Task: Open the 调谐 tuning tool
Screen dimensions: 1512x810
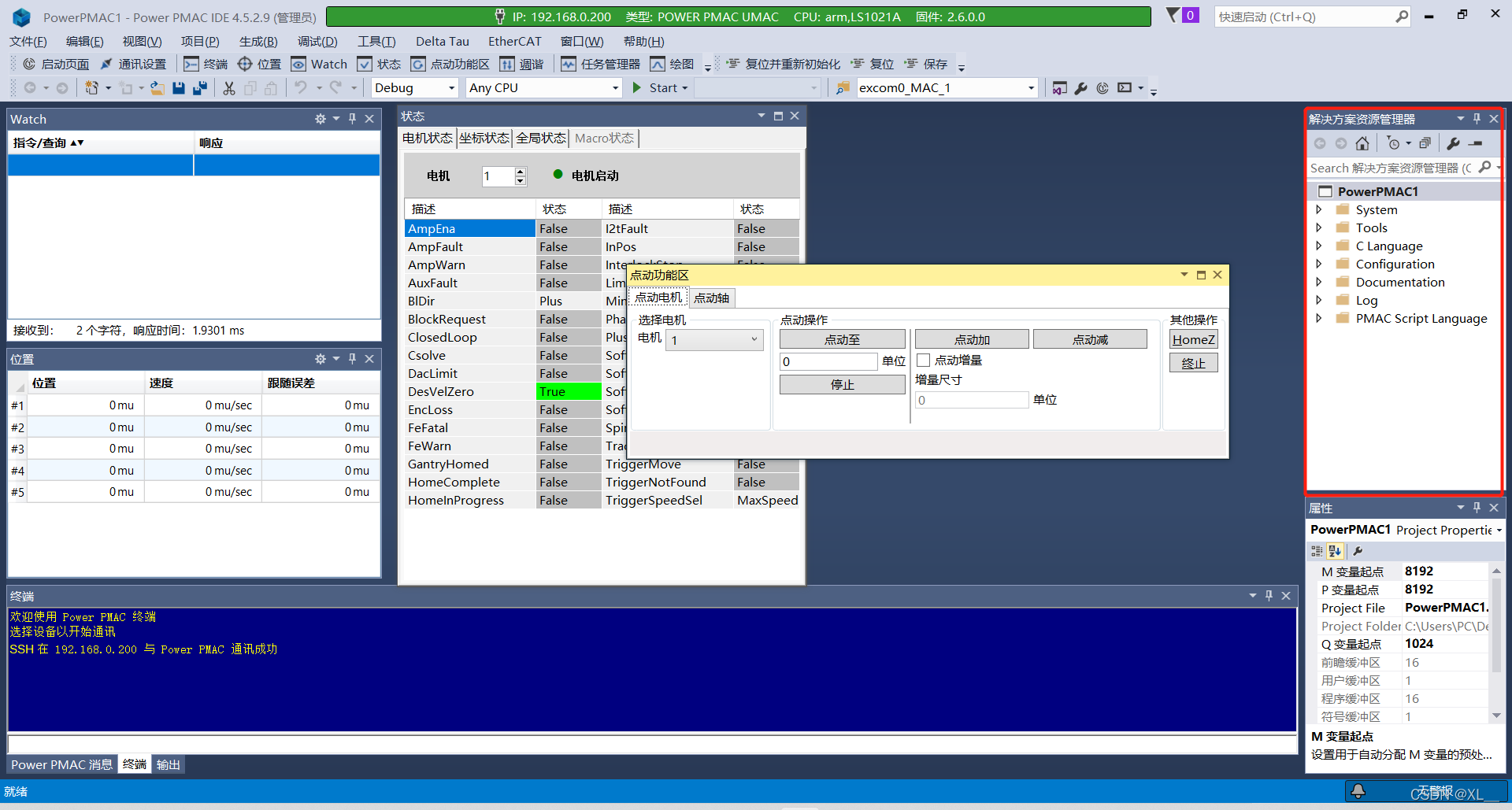Action: (521, 64)
